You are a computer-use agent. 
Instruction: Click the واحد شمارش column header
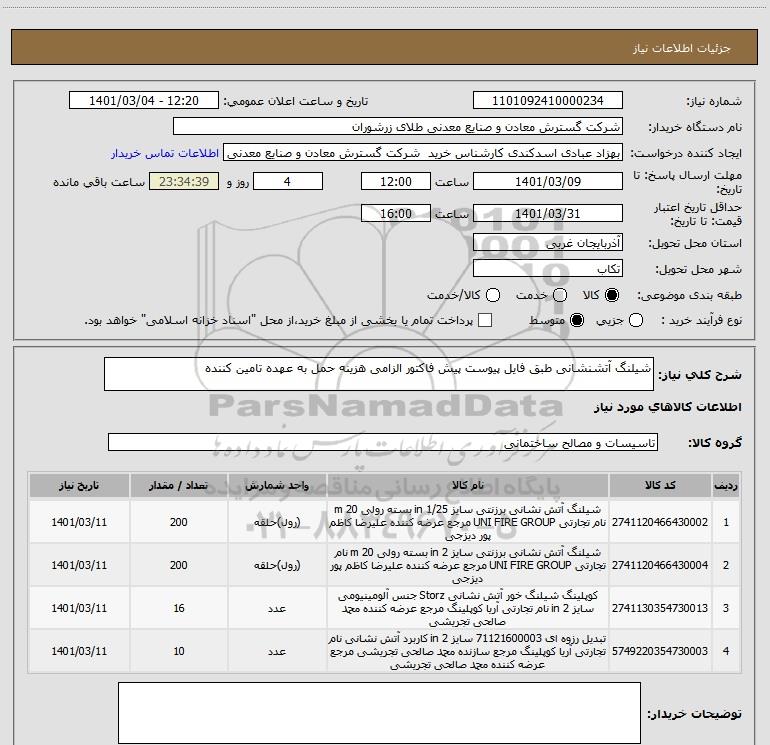(277, 486)
